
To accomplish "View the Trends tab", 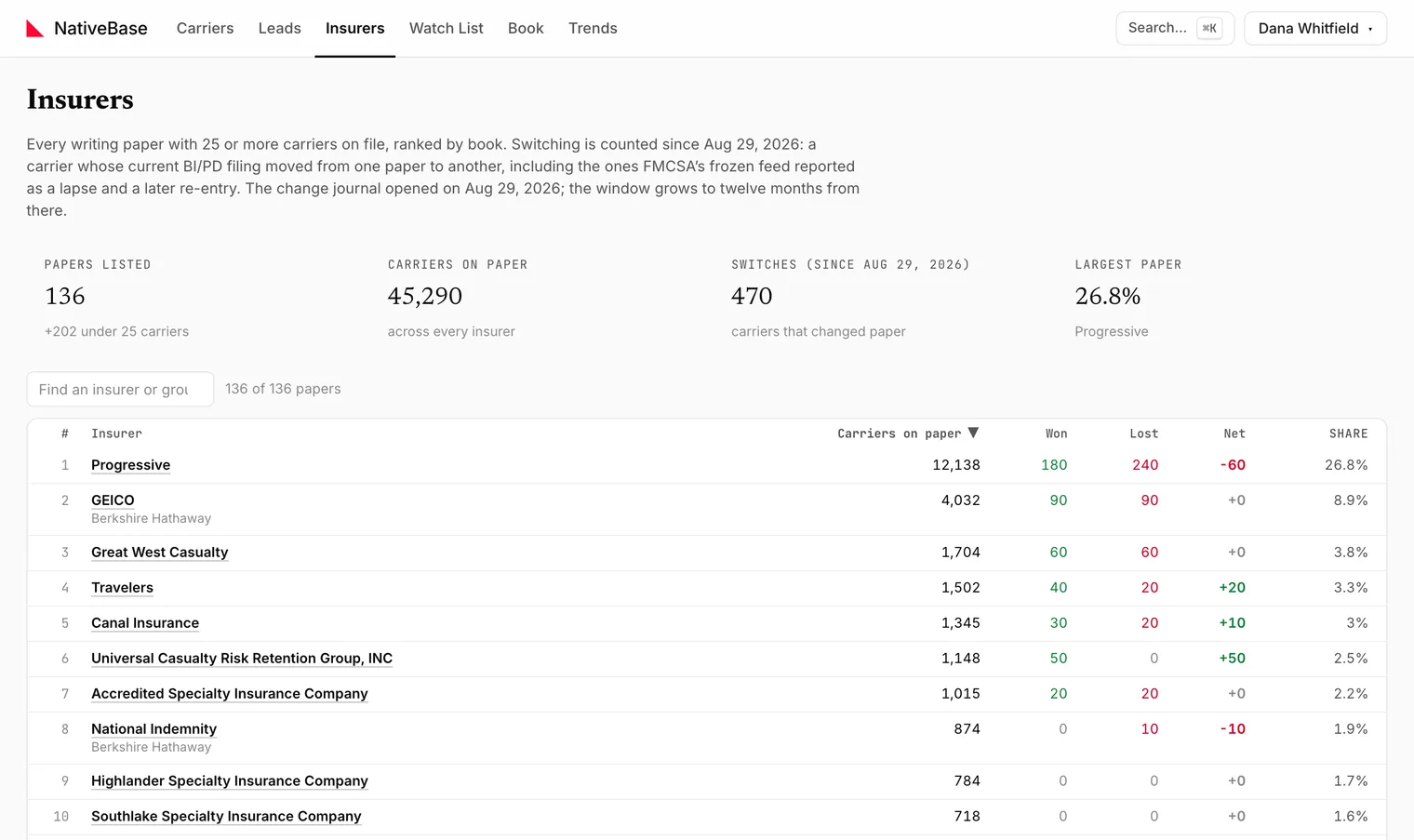I will [x=593, y=28].
